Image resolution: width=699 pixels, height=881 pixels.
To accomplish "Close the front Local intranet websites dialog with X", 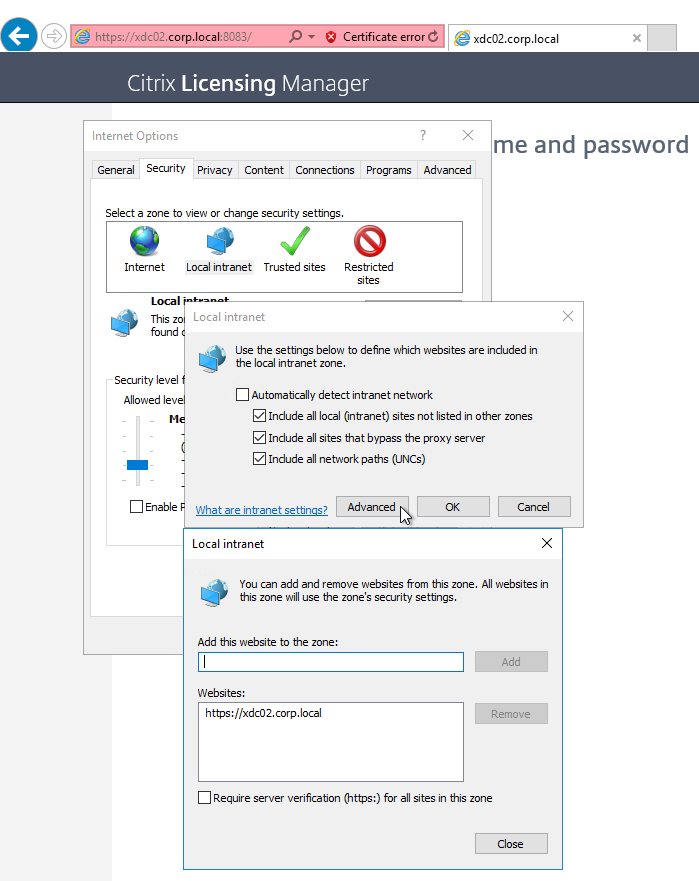I will pyautogui.click(x=547, y=543).
